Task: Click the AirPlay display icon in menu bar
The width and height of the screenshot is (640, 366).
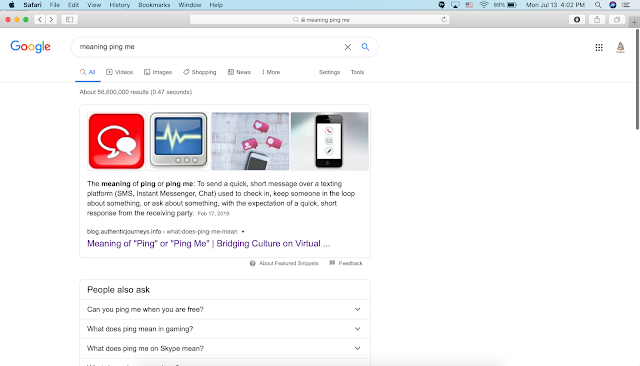Action: click(x=455, y=5)
